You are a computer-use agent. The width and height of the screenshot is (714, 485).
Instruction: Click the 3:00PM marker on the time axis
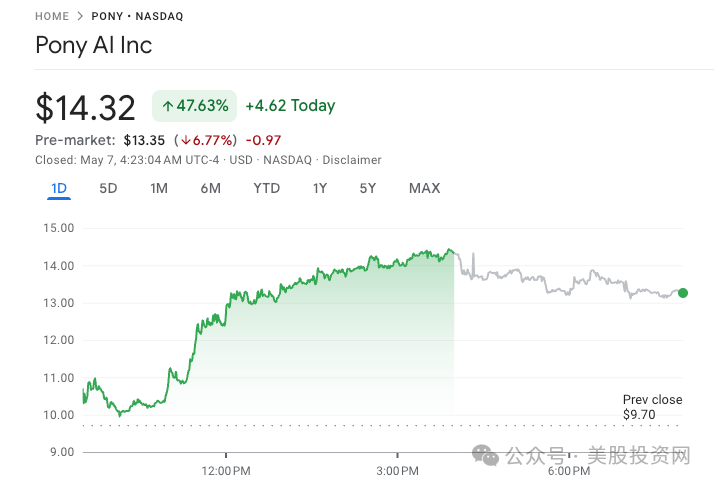pos(397,470)
